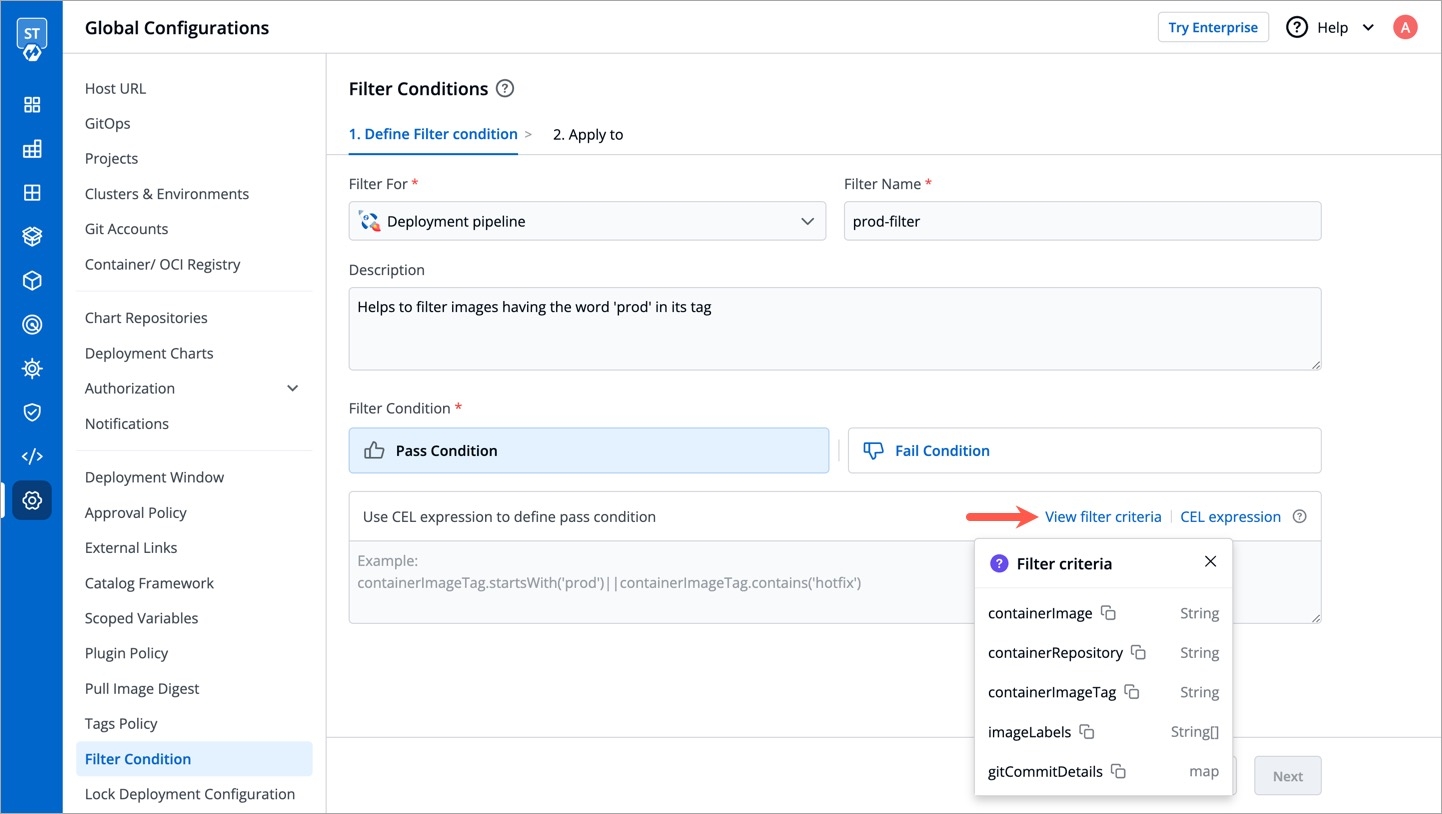Click the help icon beside Filter Conditions title

[505, 89]
